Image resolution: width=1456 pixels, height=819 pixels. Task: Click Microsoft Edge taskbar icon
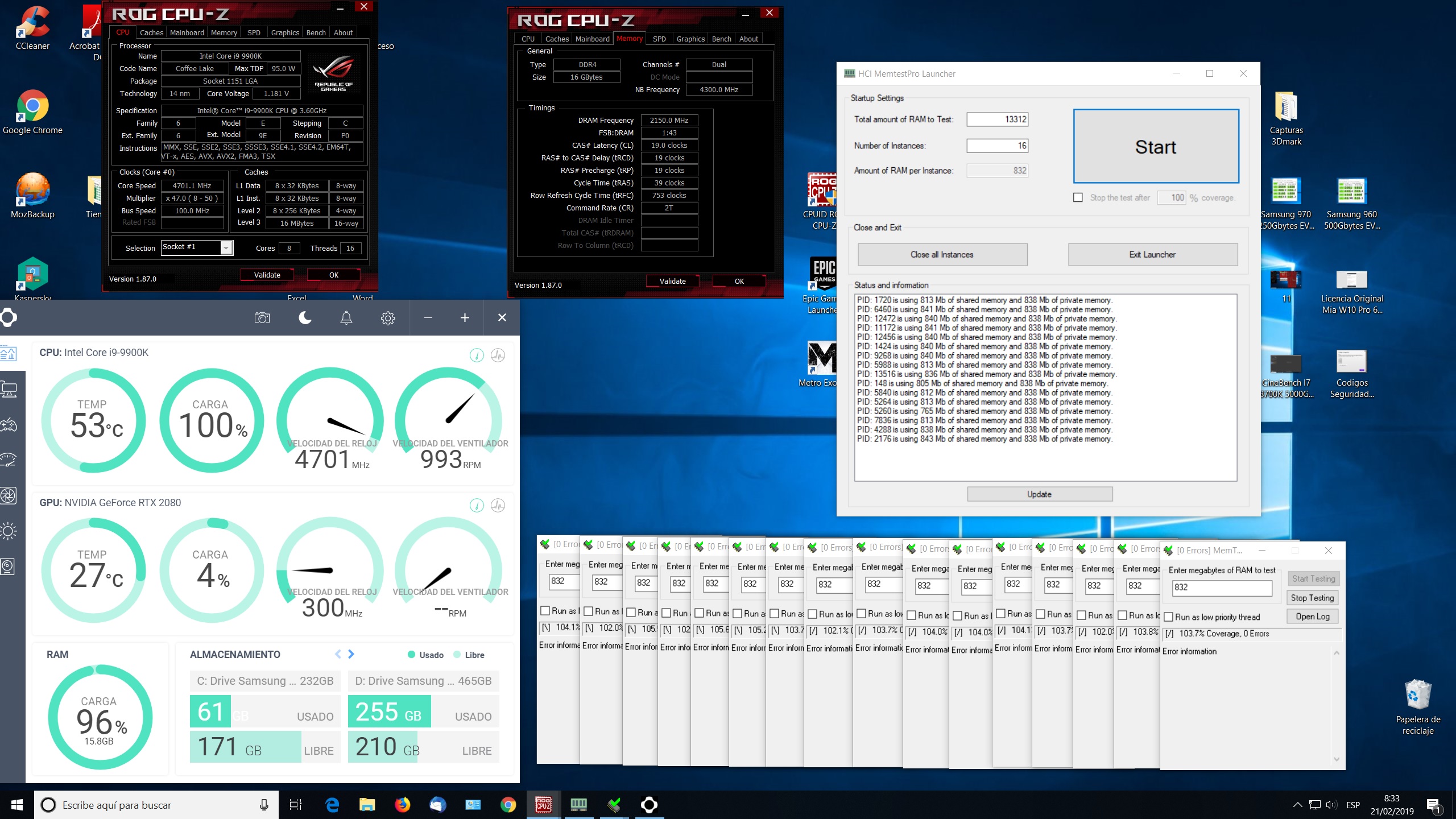click(x=332, y=805)
